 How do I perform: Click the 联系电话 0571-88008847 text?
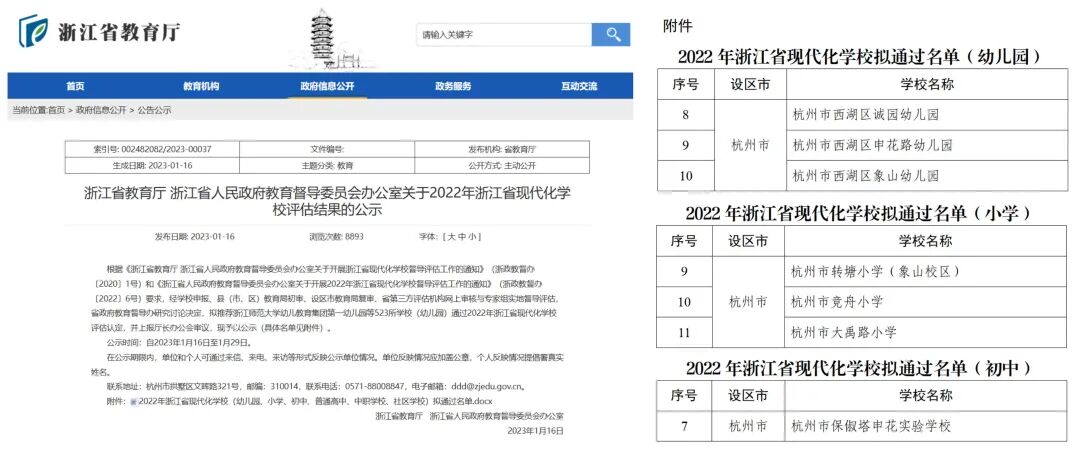point(355,387)
